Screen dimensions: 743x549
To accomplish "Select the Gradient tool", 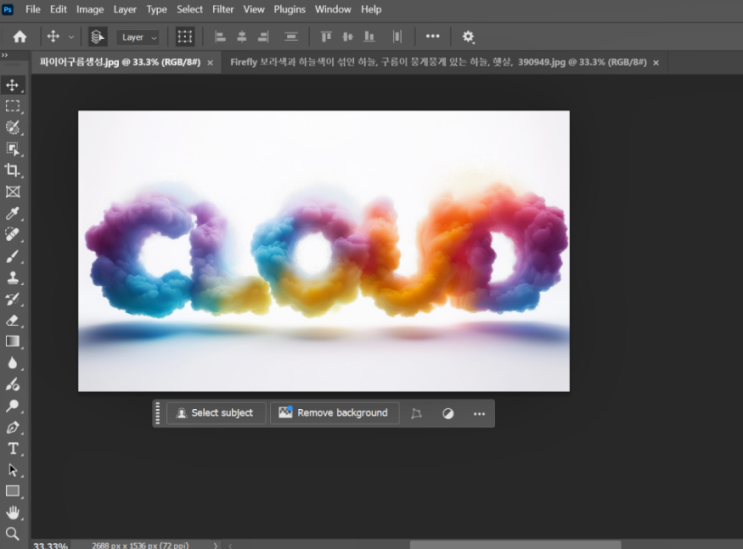I will [x=12, y=342].
